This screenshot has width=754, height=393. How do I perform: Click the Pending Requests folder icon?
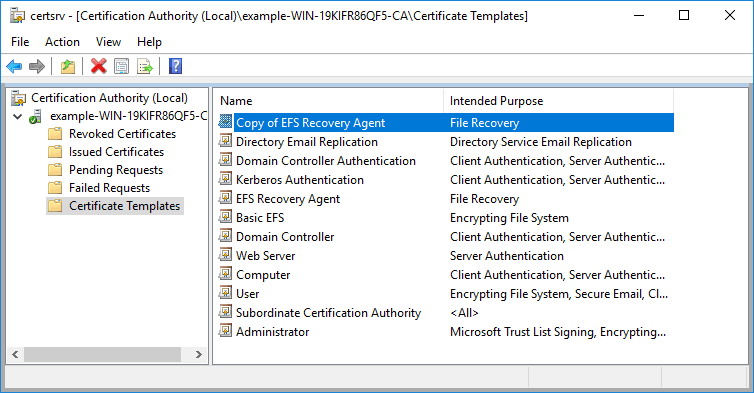[55, 170]
